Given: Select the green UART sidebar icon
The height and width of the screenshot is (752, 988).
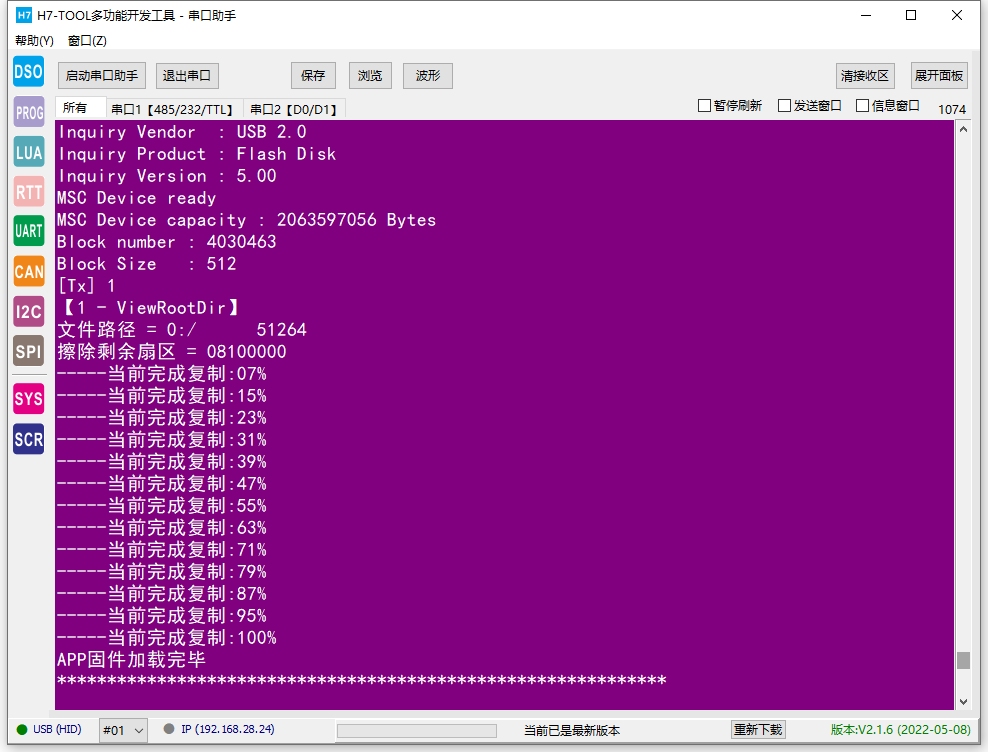Looking at the screenshot, I should (29, 231).
